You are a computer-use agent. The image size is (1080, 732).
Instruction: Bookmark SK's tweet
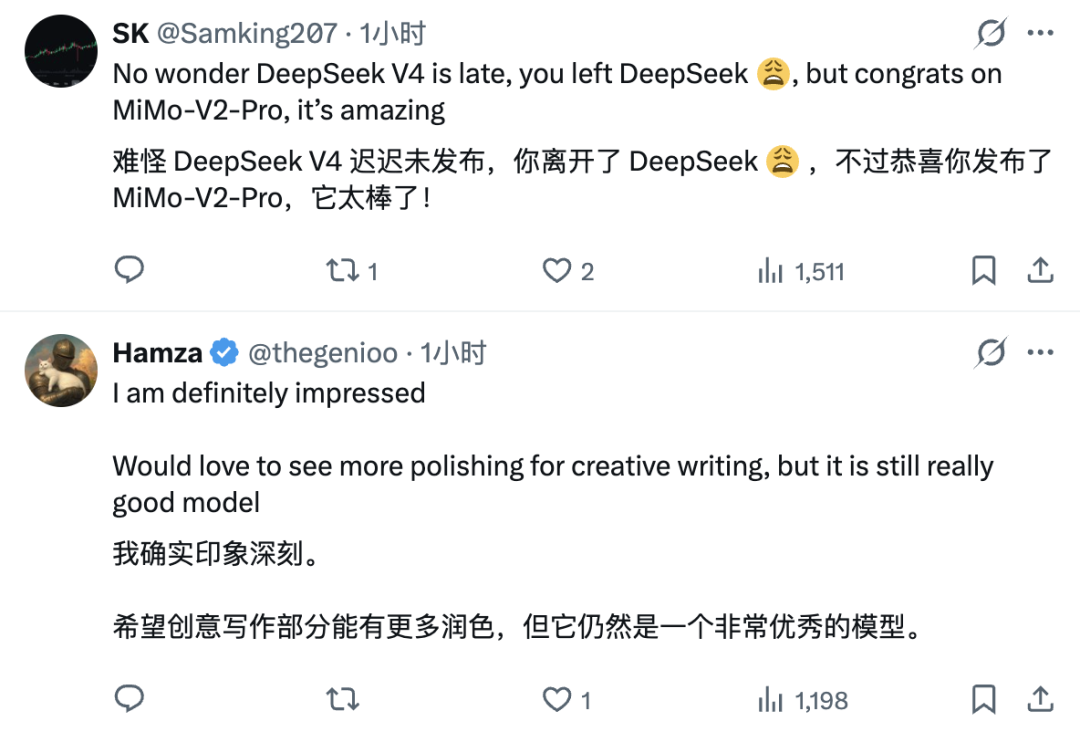click(x=984, y=270)
